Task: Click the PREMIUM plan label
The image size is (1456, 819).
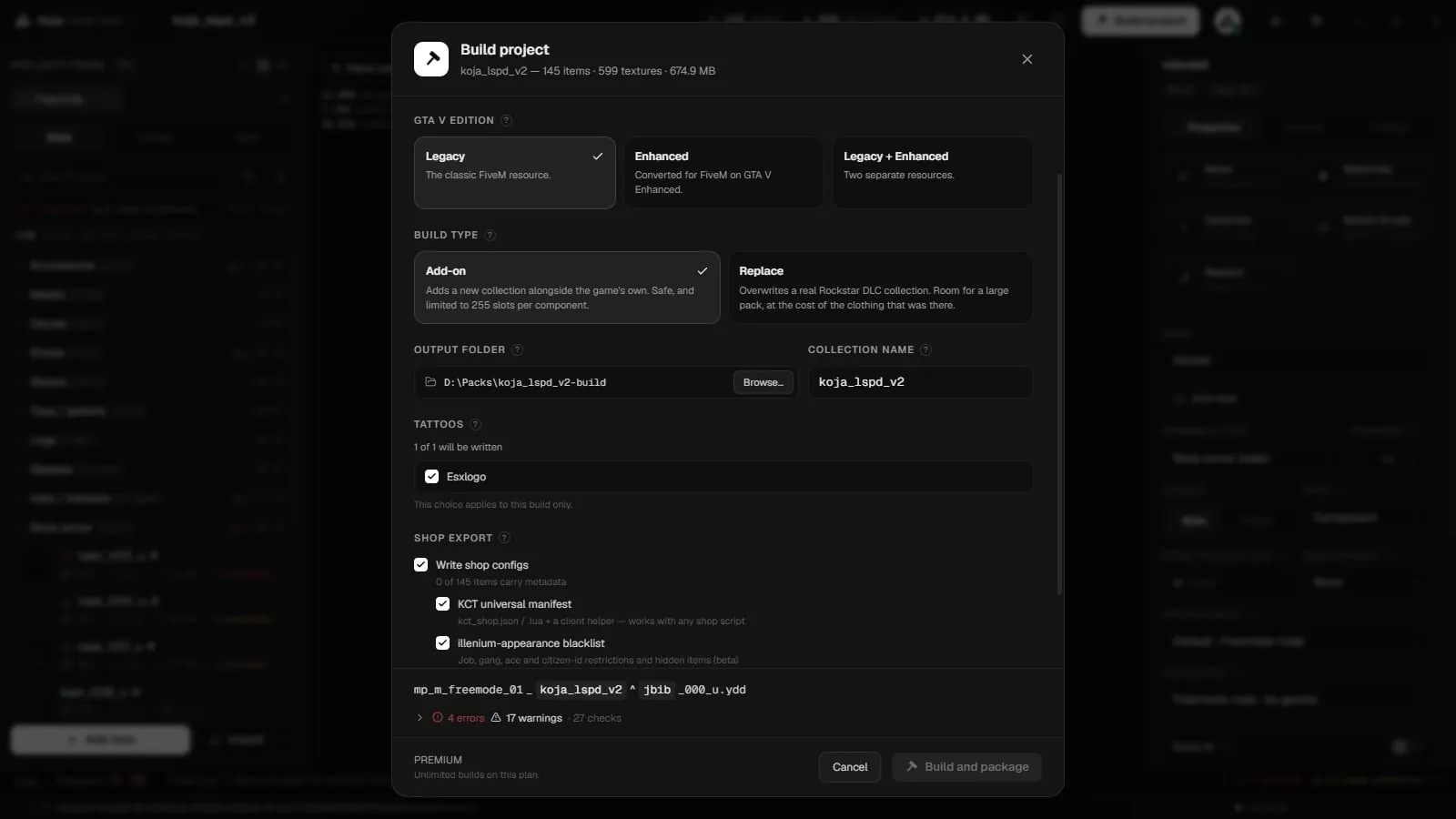Action: [x=438, y=760]
